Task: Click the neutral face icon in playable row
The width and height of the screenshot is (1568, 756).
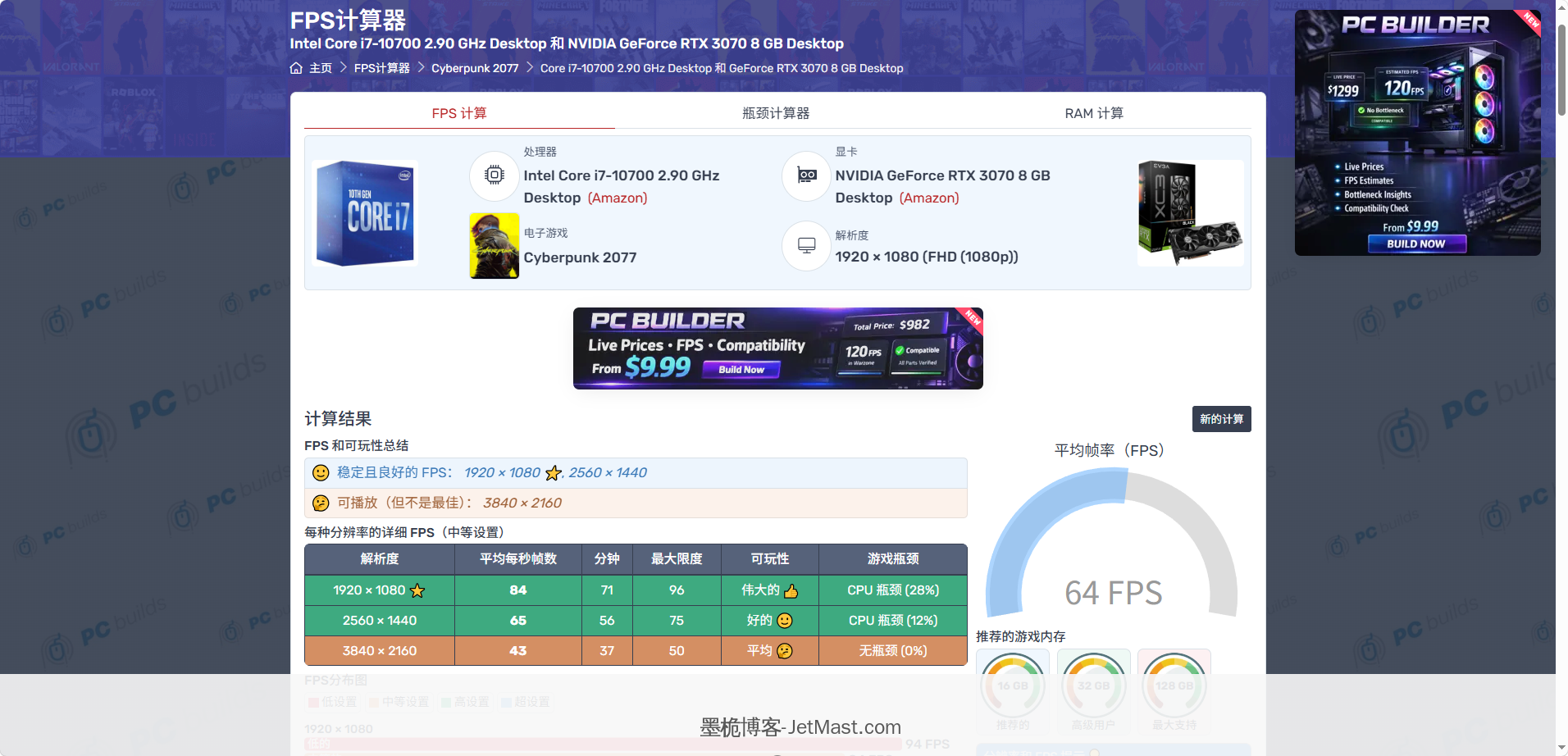Action: [321, 503]
